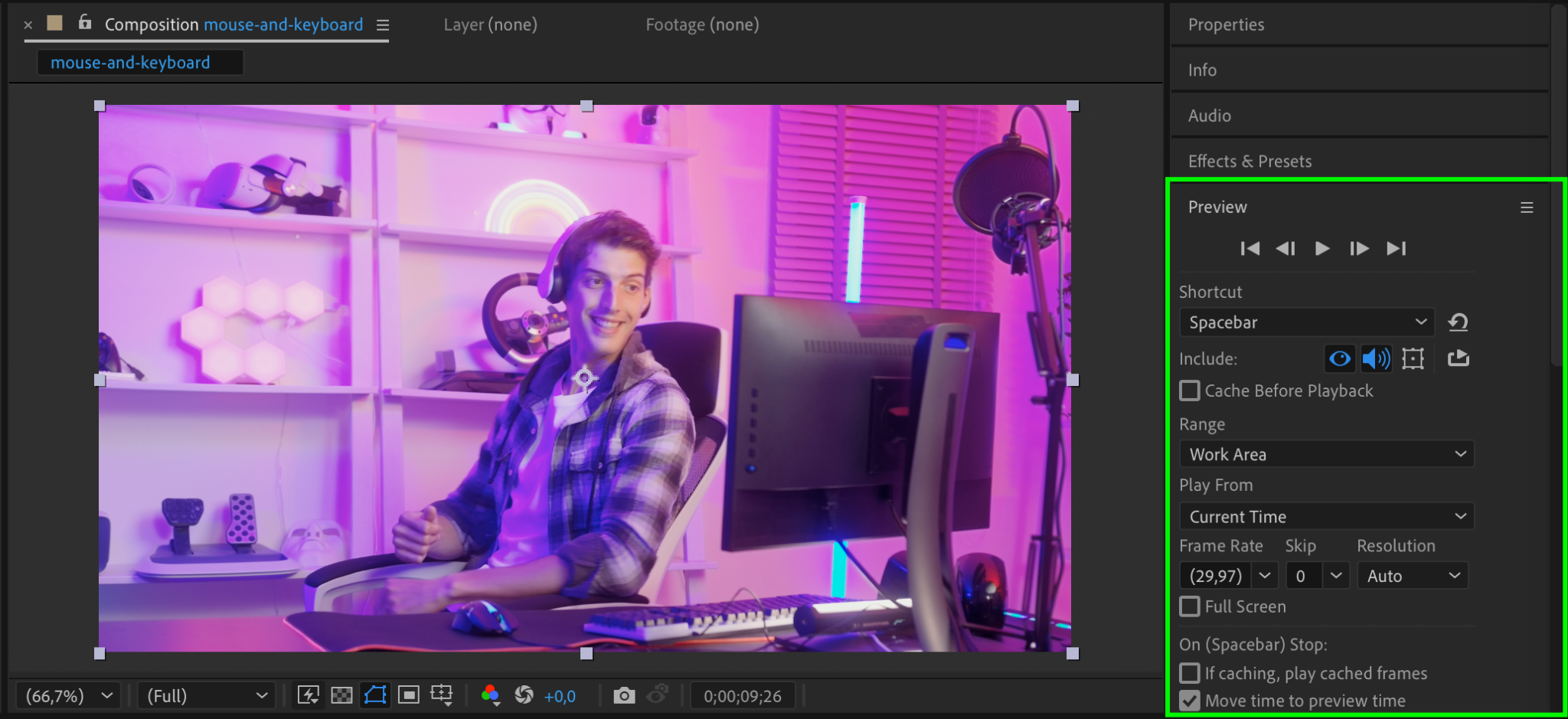Uncheck Move time to preview time
Viewport: 1568px width, 719px height.
(x=1189, y=701)
